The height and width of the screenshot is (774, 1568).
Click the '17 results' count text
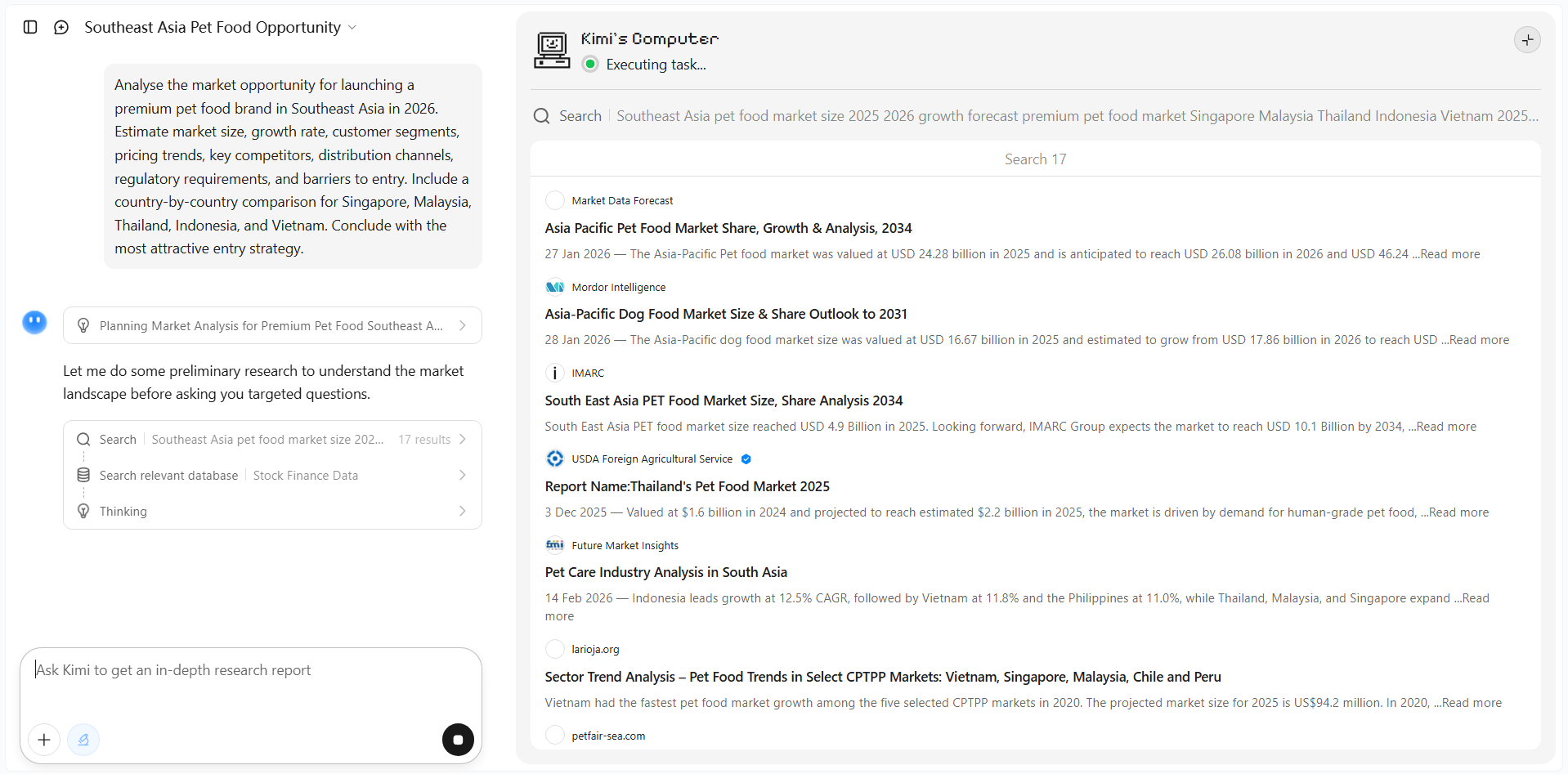click(424, 440)
